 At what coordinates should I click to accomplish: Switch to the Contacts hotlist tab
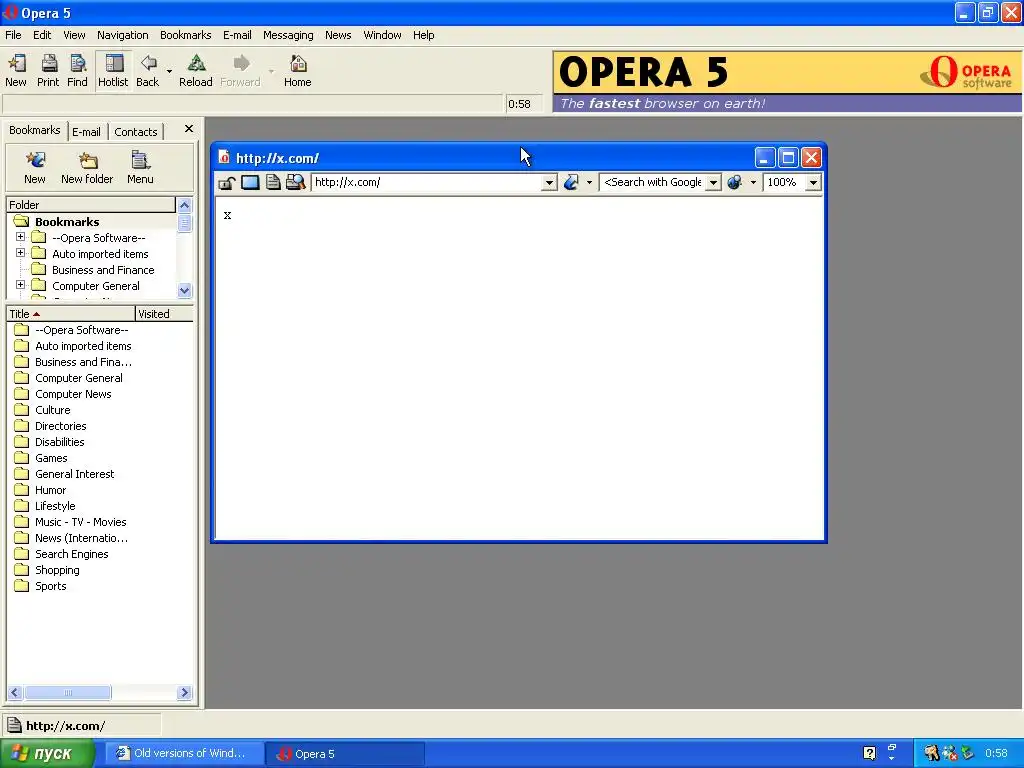point(136,132)
